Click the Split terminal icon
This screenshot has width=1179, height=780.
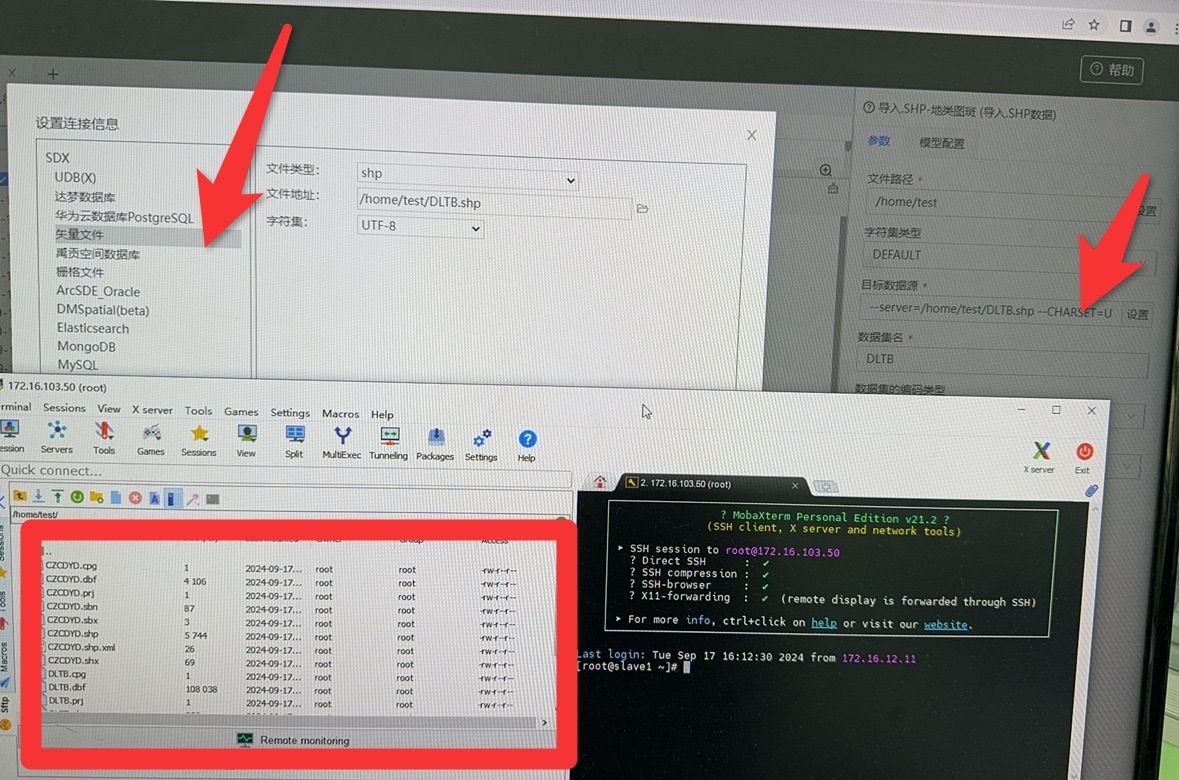tap(295, 442)
